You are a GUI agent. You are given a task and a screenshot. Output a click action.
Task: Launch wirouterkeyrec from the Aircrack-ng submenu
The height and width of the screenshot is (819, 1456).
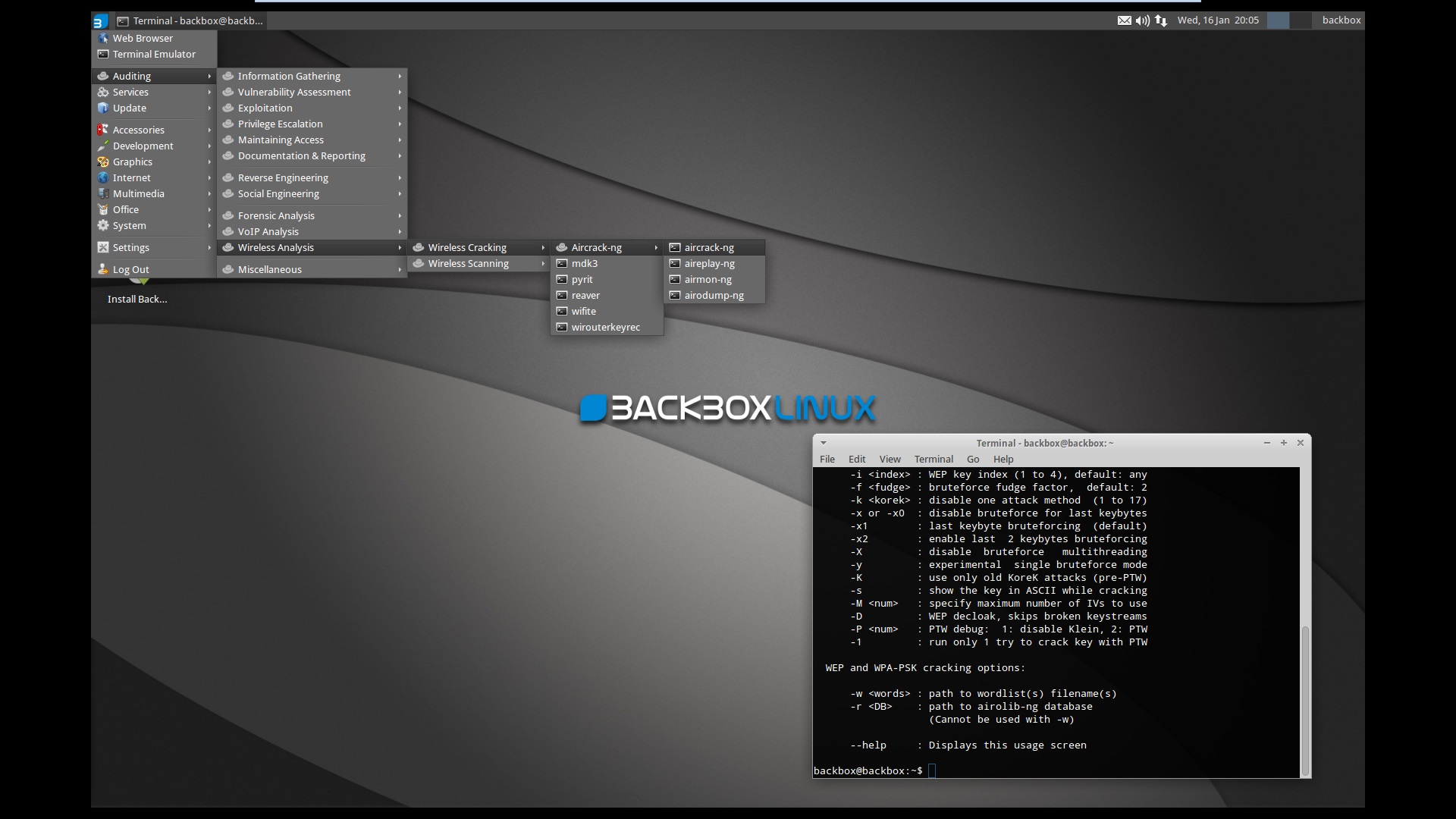click(605, 327)
